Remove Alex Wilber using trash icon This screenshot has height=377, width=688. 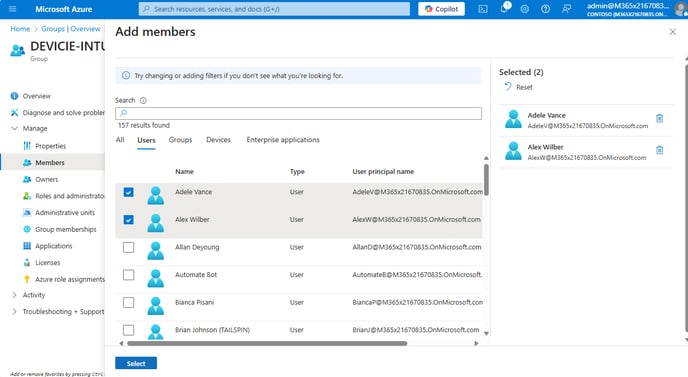[659, 150]
